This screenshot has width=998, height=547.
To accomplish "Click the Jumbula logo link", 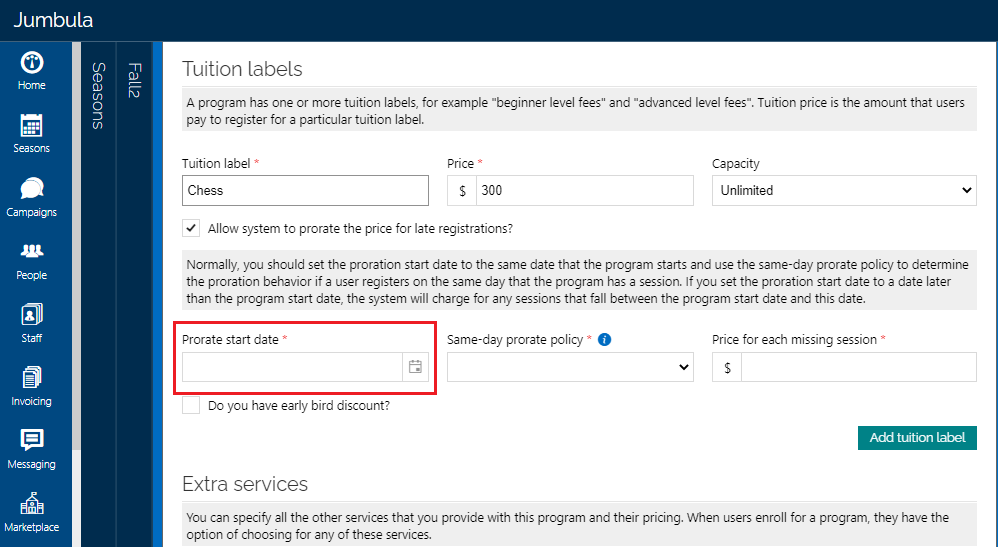I will (53, 20).
